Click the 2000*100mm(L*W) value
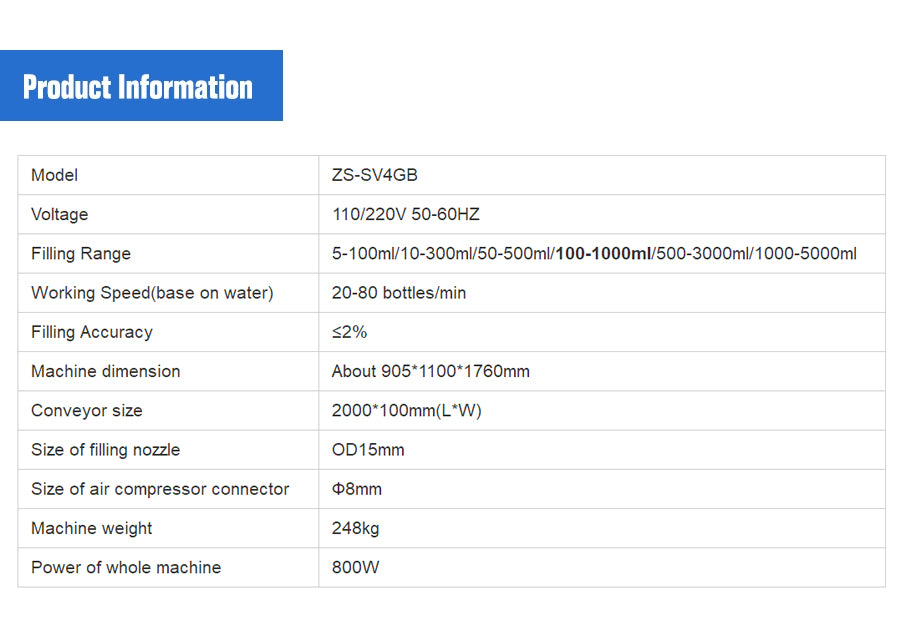Viewport: 900px width, 621px height. 407,410
